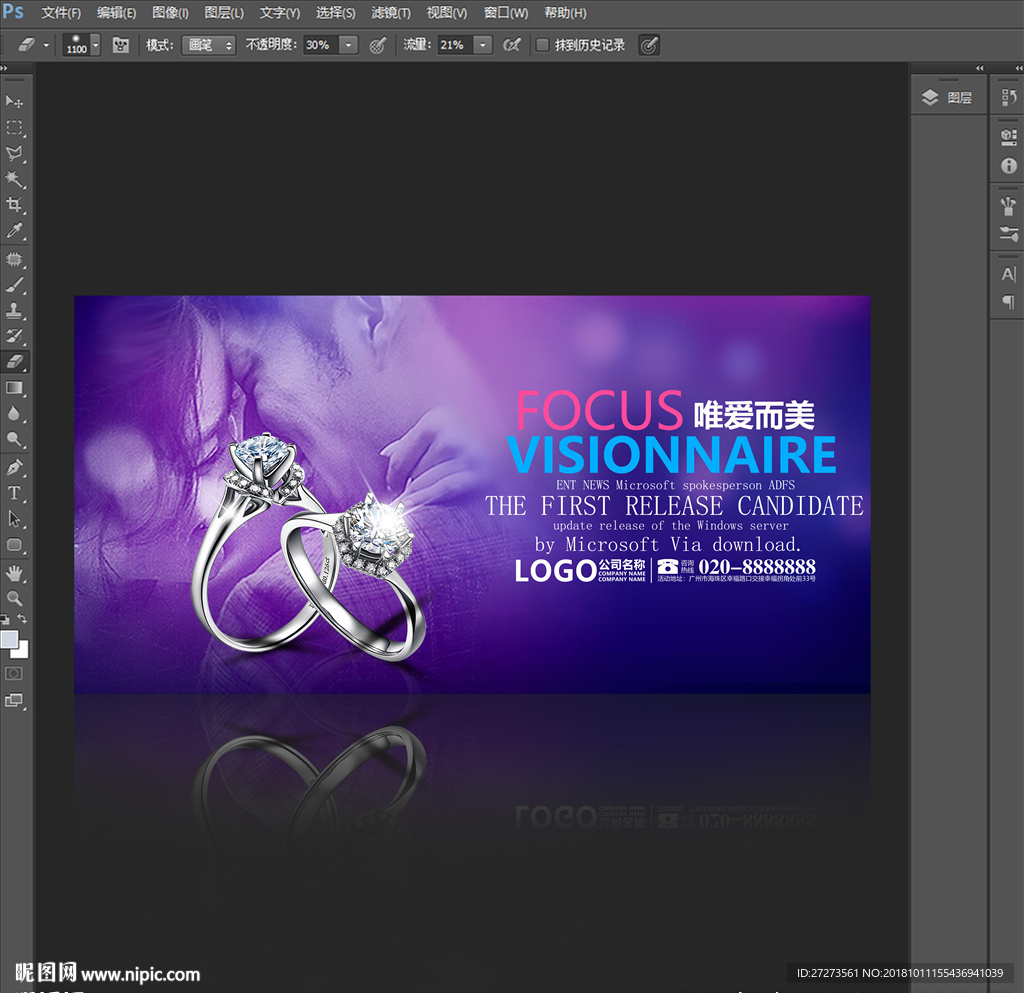This screenshot has width=1024, height=993.
Task: Enable the 抹到历史记录 checkbox
Action: coord(542,45)
